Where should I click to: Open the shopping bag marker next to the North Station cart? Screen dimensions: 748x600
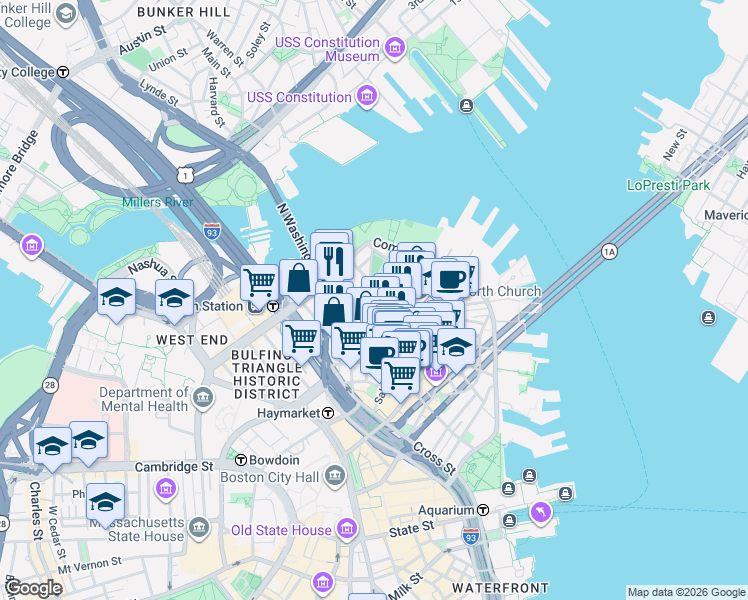299,278
